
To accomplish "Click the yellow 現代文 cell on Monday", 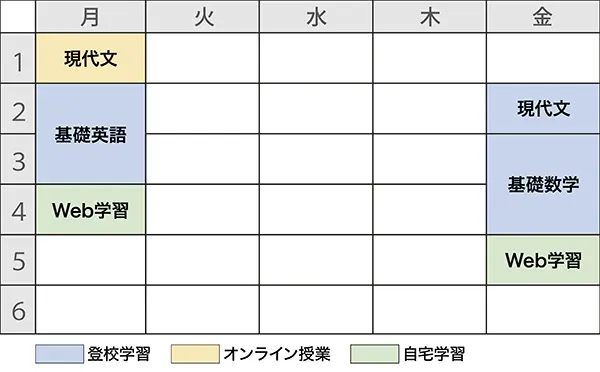I will point(91,58).
